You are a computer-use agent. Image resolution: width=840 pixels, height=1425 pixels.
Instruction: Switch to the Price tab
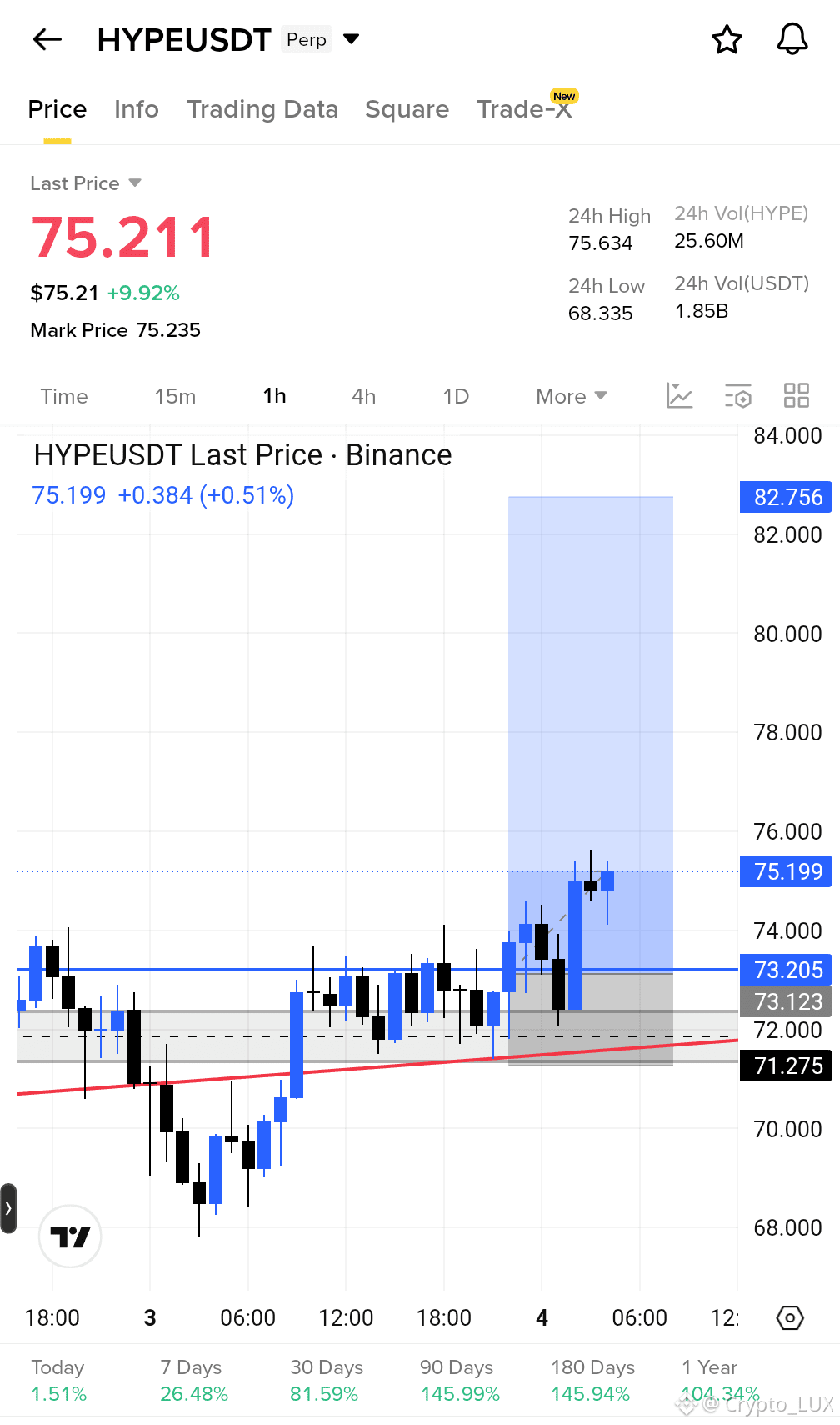pyautogui.click(x=57, y=109)
